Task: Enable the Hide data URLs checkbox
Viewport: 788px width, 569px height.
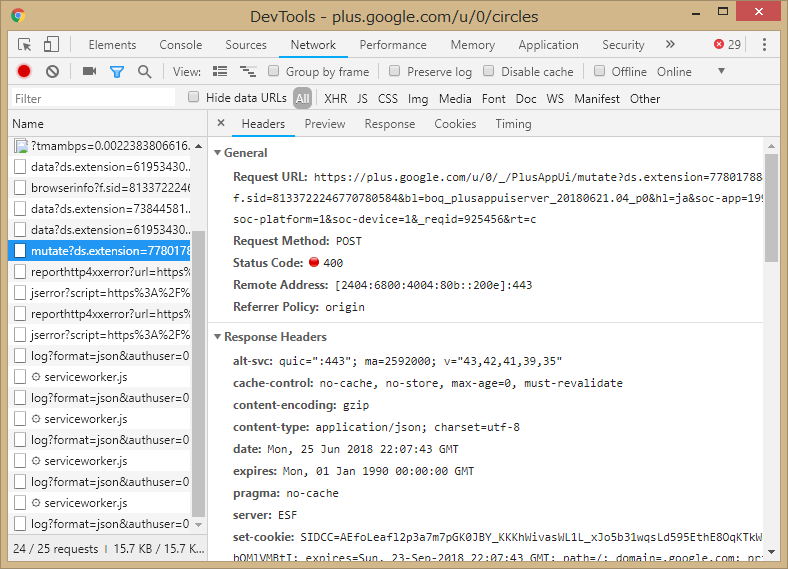Action: click(x=194, y=97)
